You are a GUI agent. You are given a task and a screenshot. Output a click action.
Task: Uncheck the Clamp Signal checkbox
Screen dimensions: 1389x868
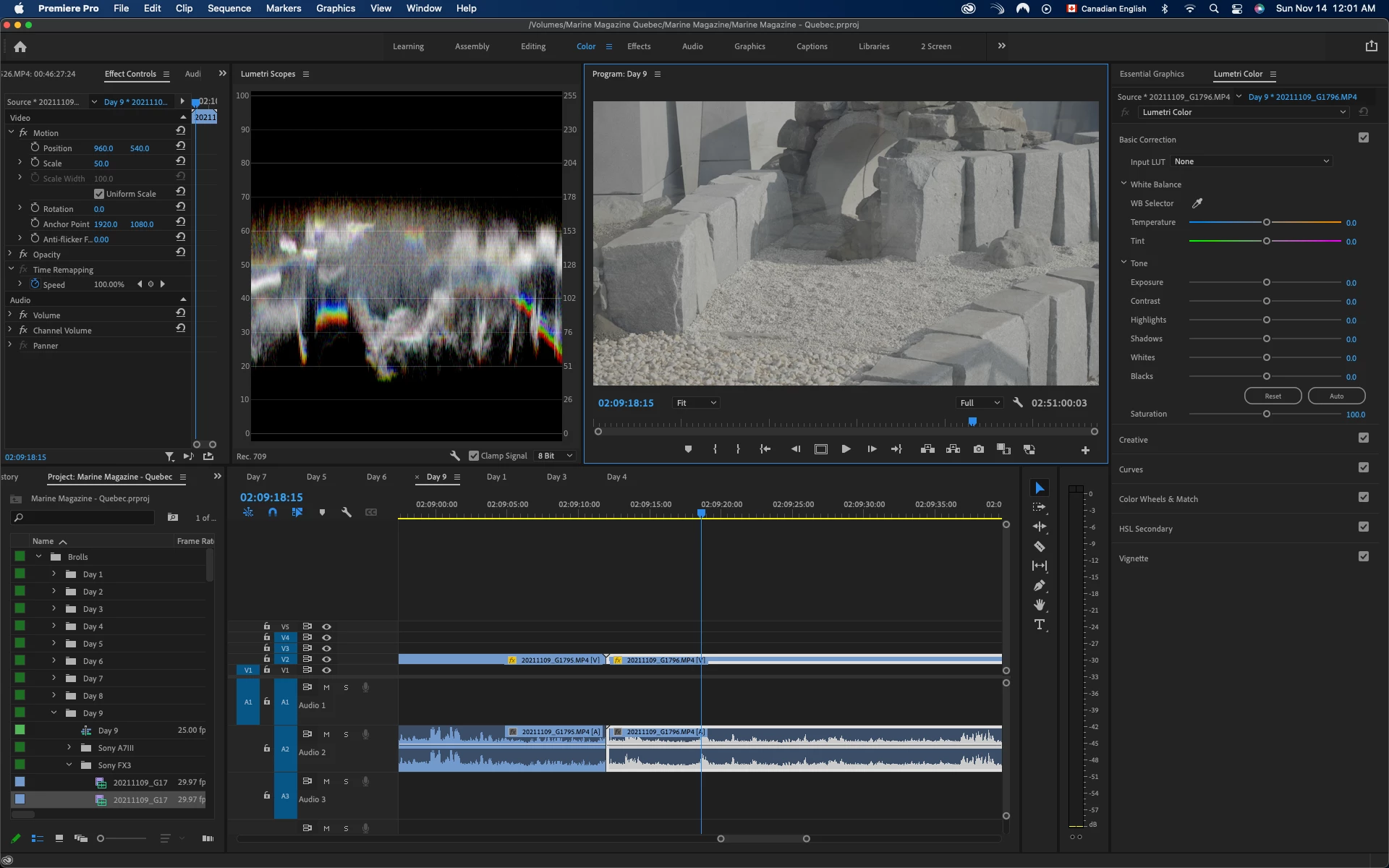(474, 456)
